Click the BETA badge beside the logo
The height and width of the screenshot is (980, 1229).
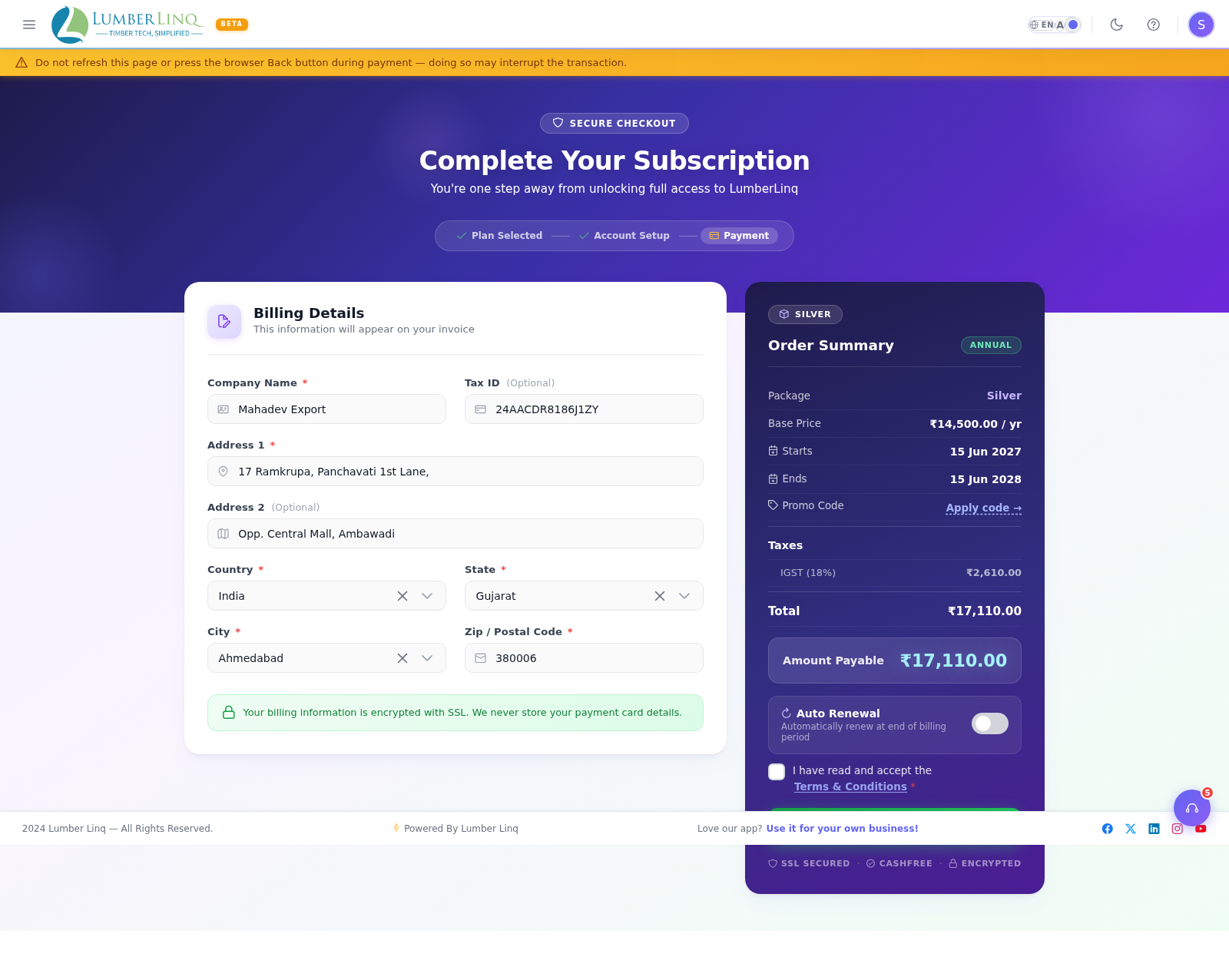click(x=232, y=25)
